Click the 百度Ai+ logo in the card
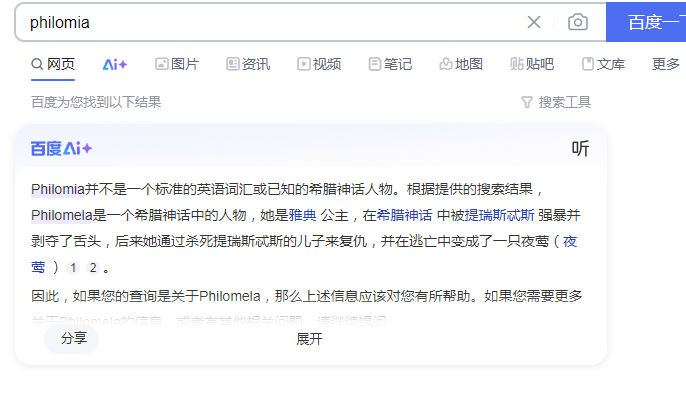 tap(61, 149)
